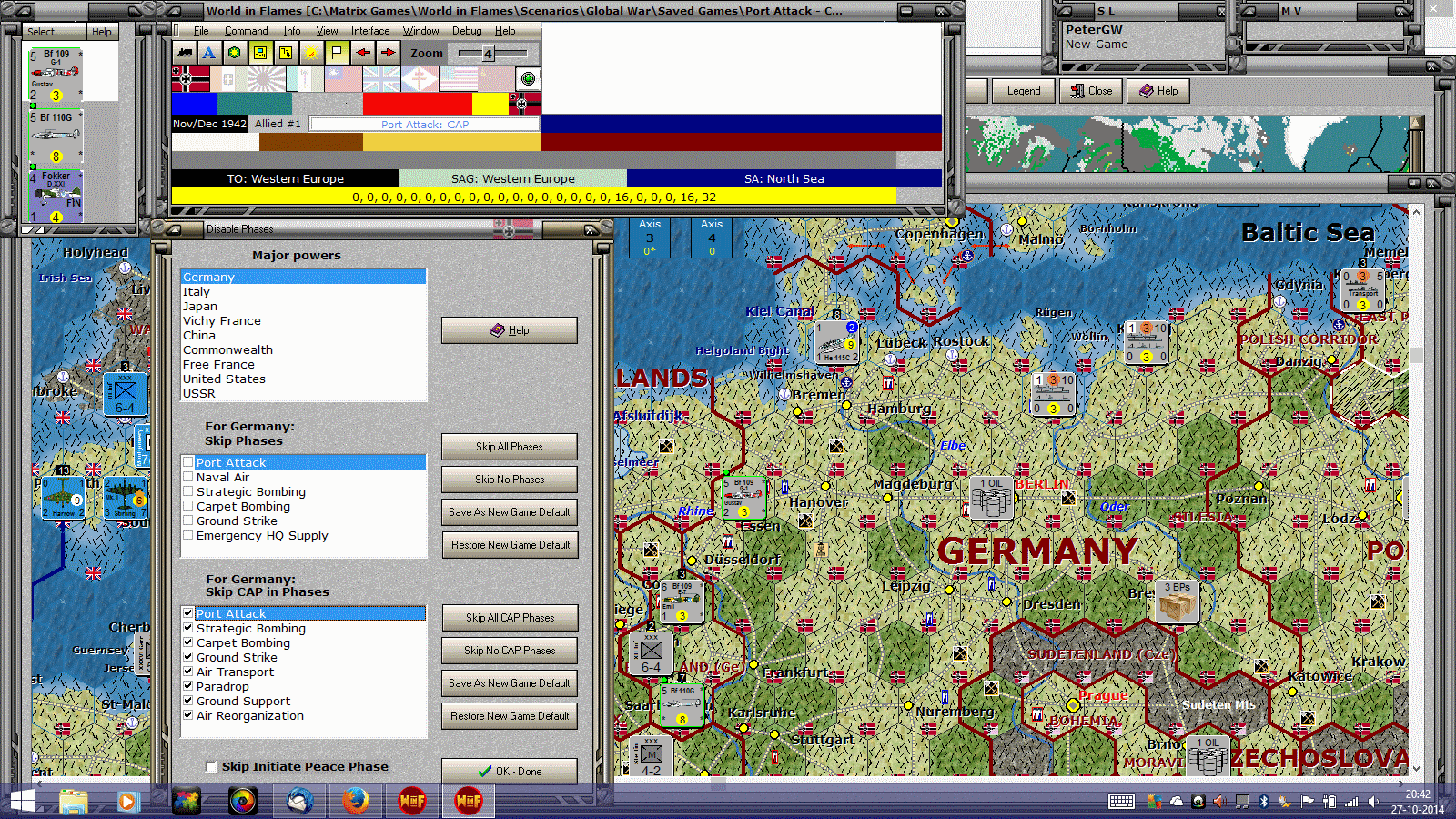
Task: Click the Skip No CAP Phases button
Action: coord(510,651)
